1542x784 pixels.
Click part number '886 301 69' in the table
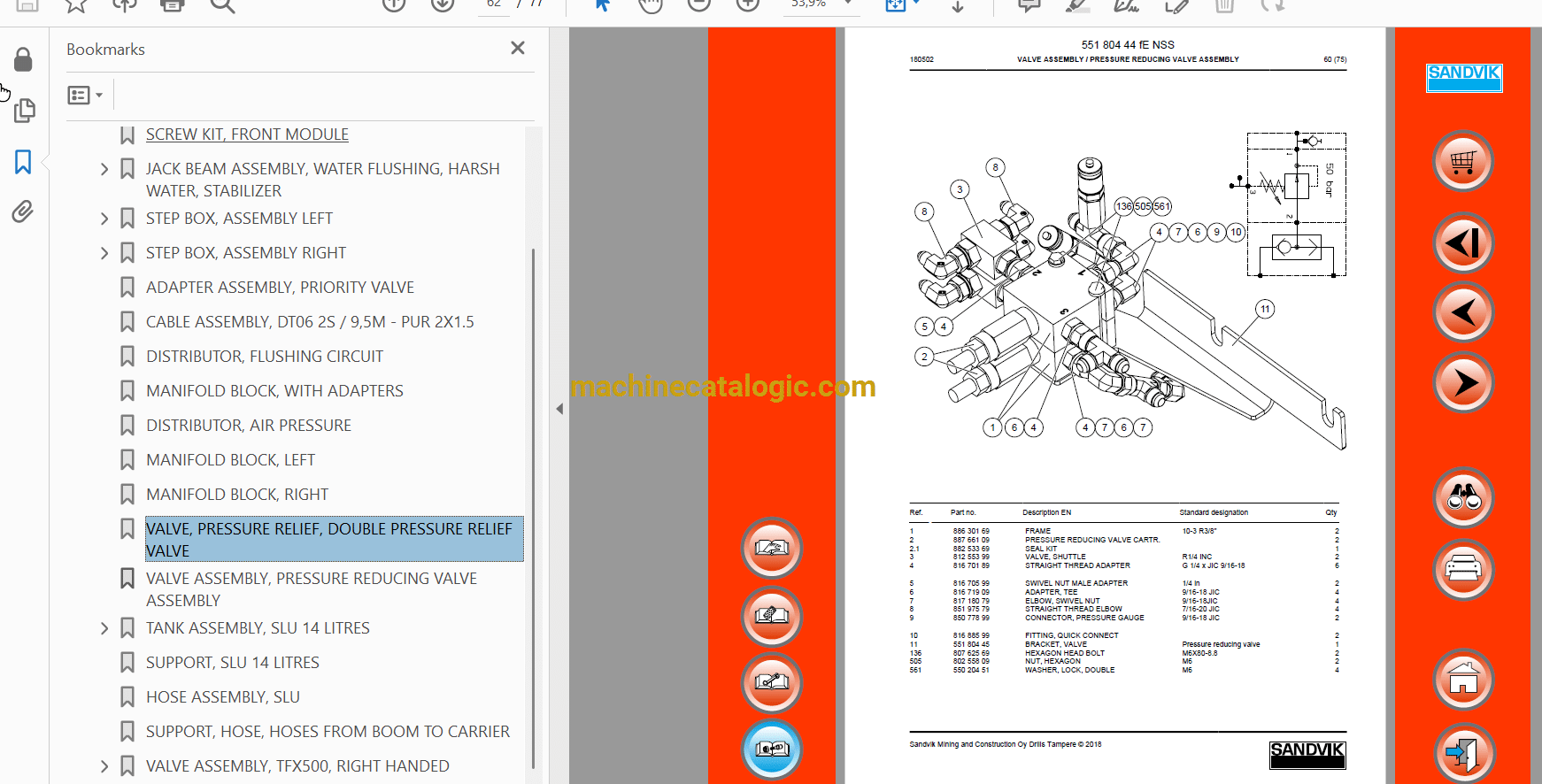click(971, 531)
